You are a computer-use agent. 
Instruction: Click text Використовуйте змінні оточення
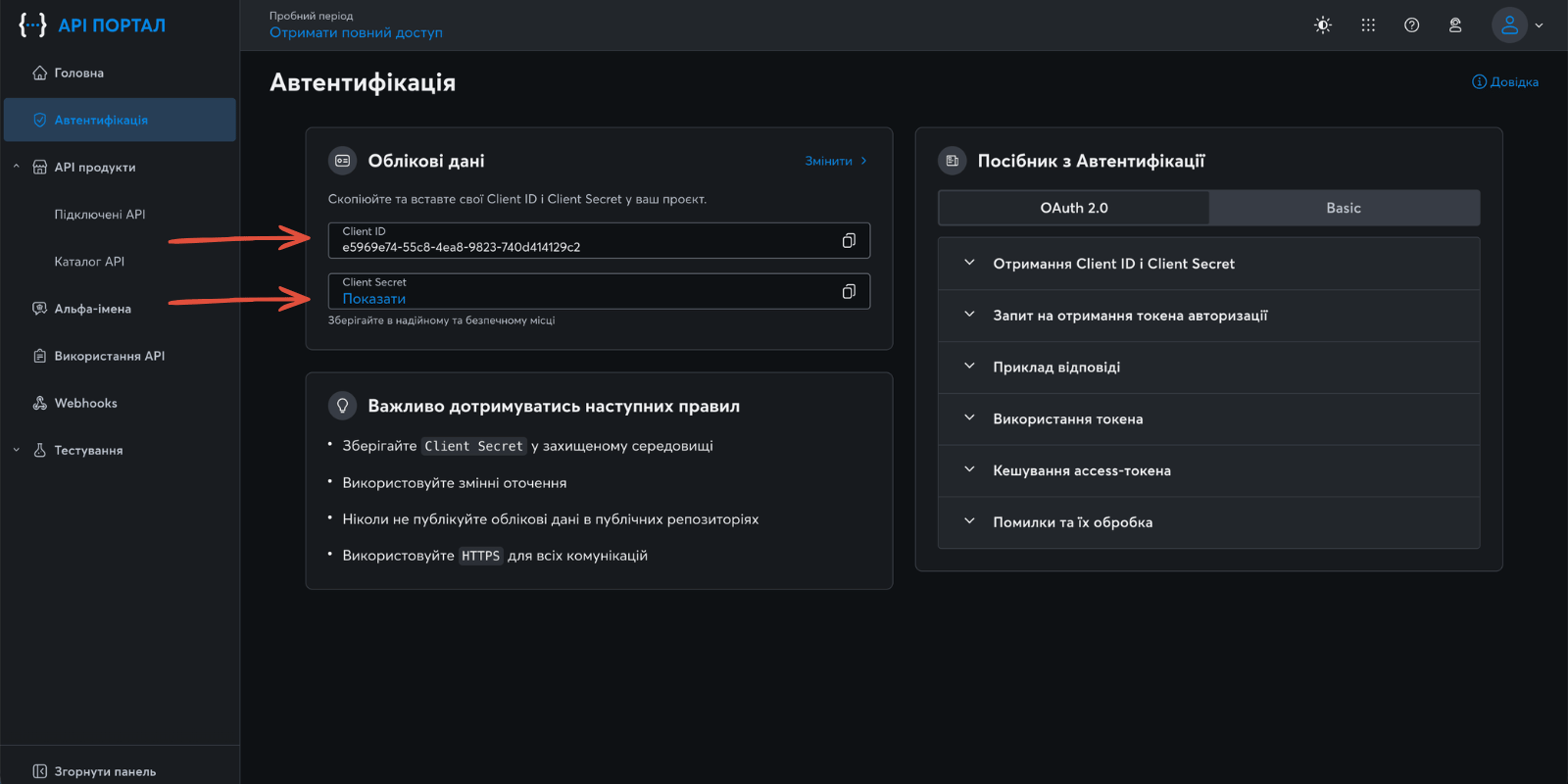coord(455,483)
